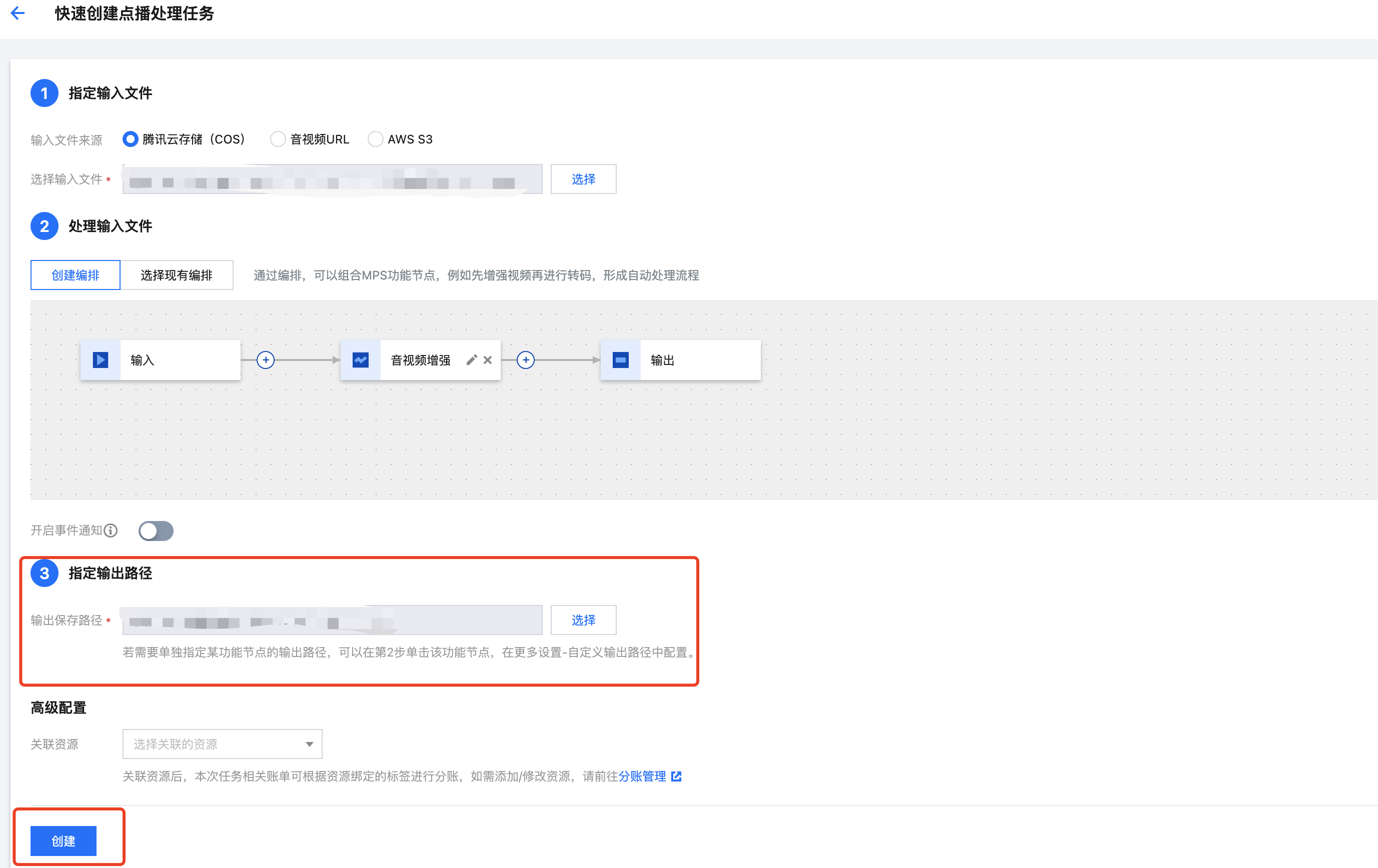Remove the 音视频增强 node with the X icon
This screenshot has height=868, width=1378.
tap(488, 360)
